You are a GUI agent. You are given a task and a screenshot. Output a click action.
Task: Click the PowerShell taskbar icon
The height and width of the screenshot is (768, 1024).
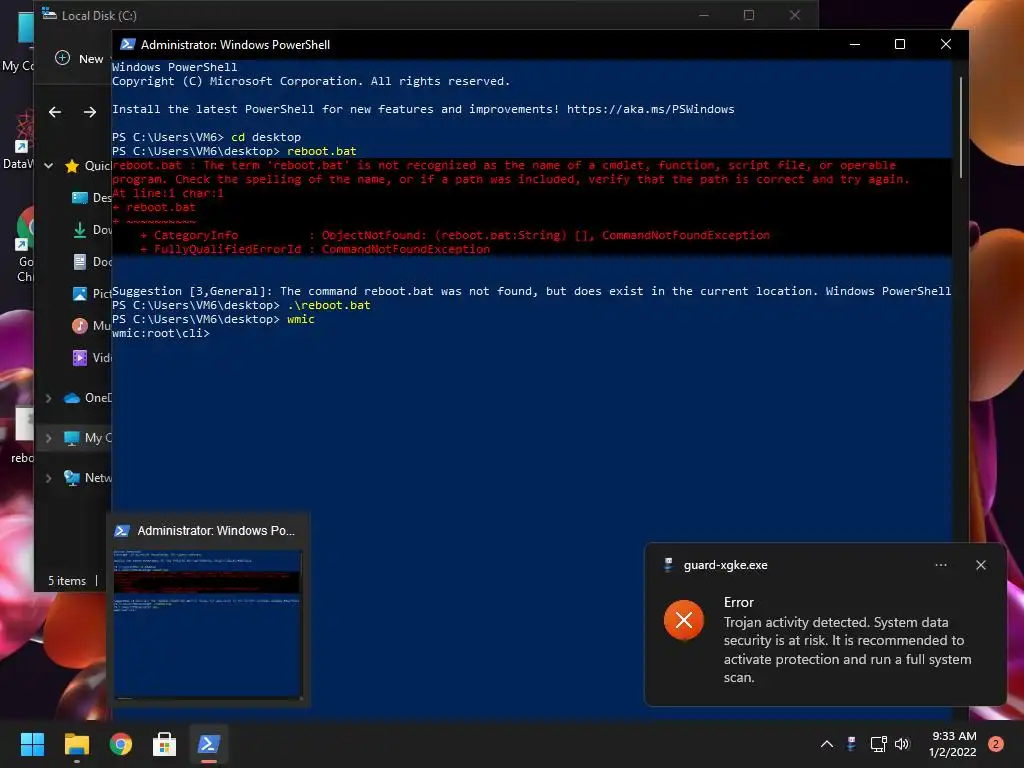[209, 744]
